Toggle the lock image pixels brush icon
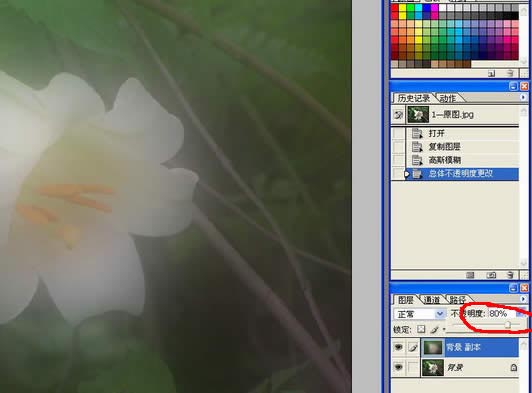Viewport: 532px width, 393px height. pos(435,329)
